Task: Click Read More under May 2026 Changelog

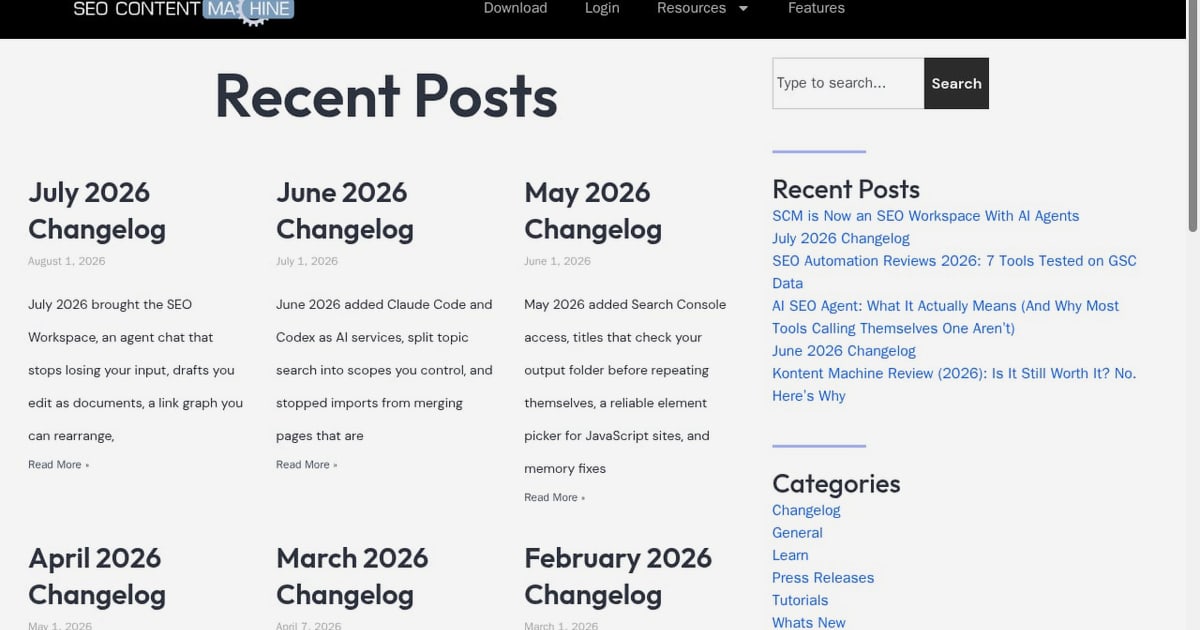Action: (x=554, y=497)
